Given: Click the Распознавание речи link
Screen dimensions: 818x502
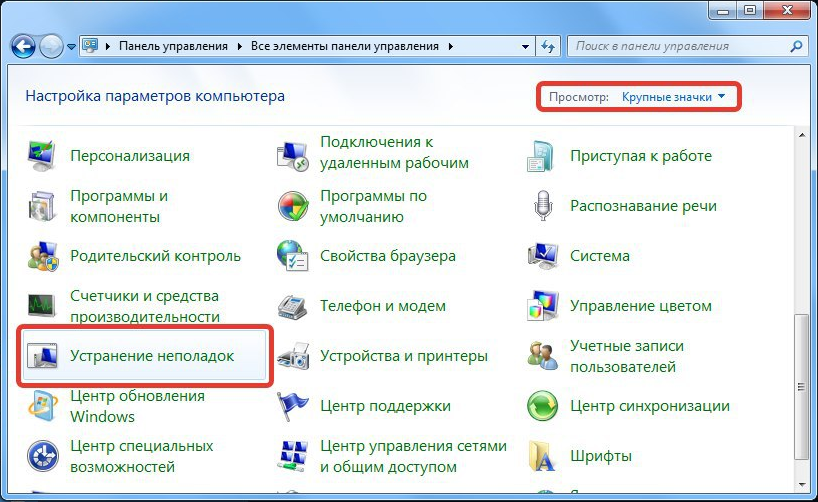Looking at the screenshot, I should (x=643, y=206).
